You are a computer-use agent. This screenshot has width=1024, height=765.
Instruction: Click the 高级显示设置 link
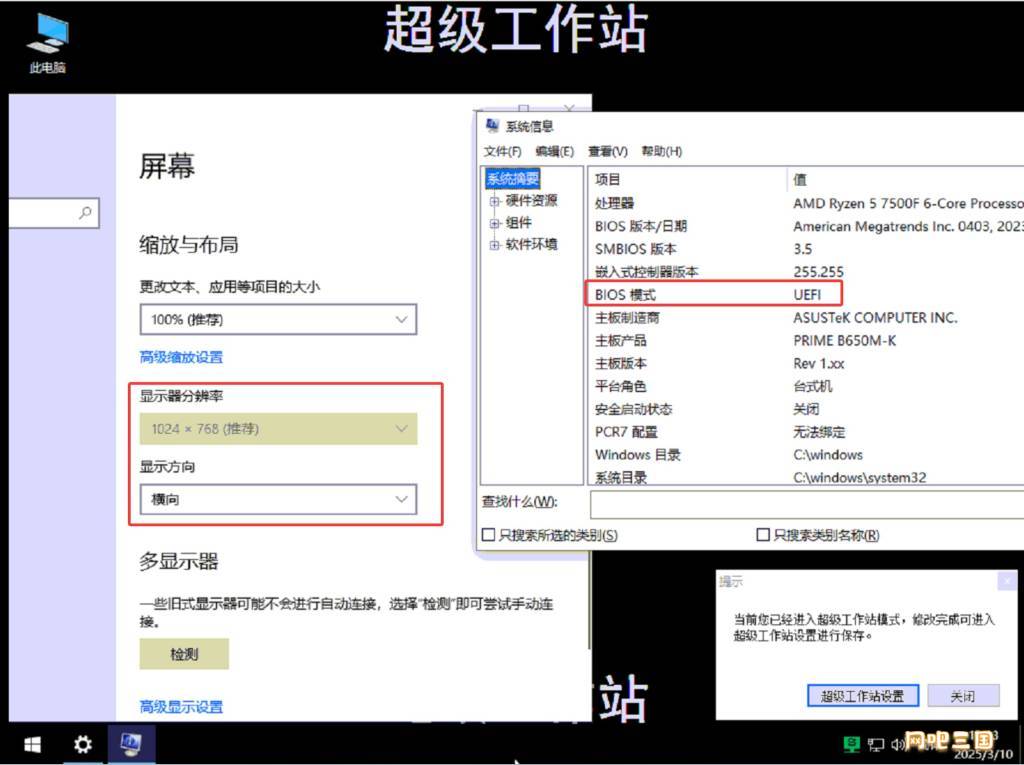click(x=181, y=706)
